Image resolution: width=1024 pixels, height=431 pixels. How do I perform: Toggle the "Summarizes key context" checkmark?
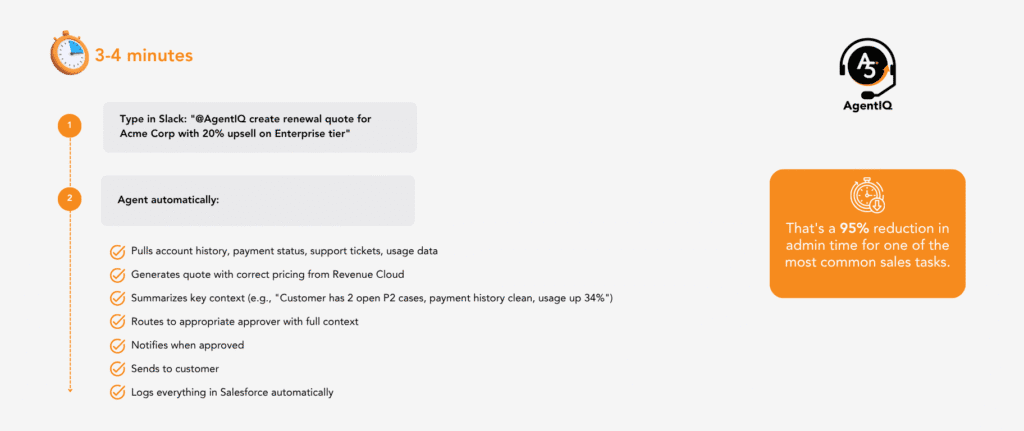117,298
